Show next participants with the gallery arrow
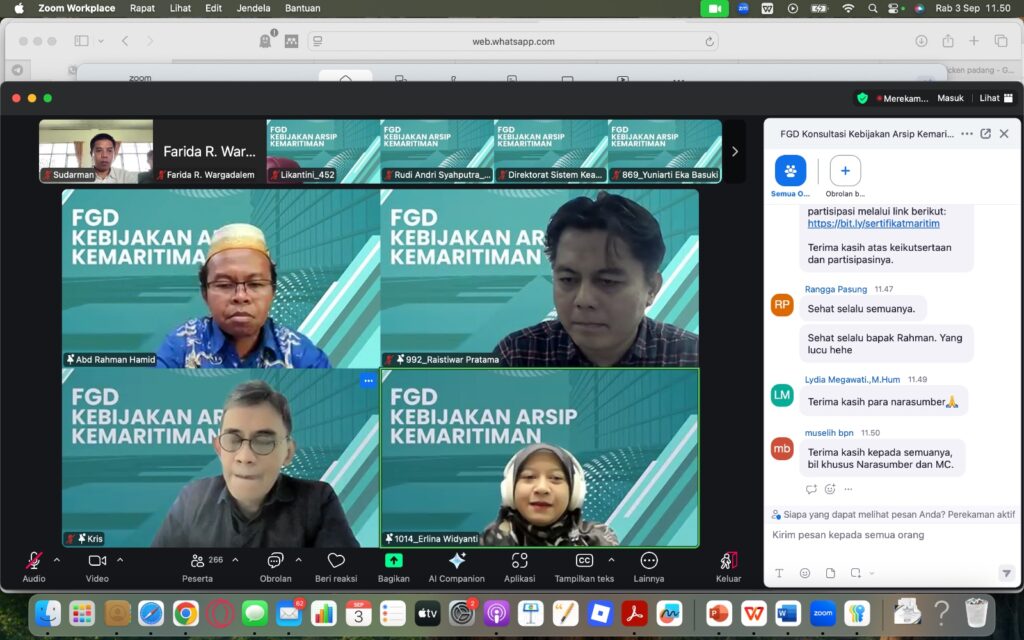 [x=735, y=152]
